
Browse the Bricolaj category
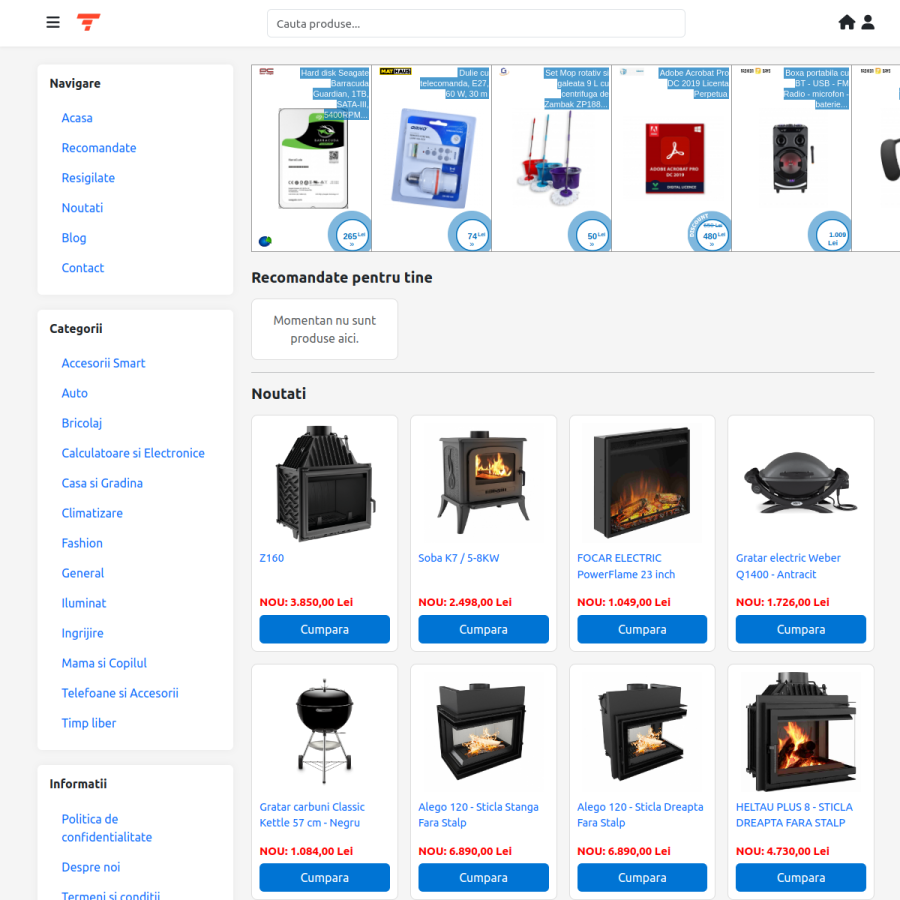coord(82,423)
